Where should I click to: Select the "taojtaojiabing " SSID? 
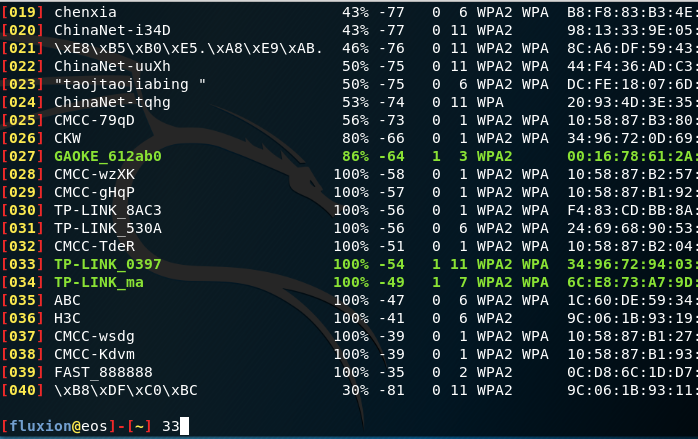coord(130,84)
